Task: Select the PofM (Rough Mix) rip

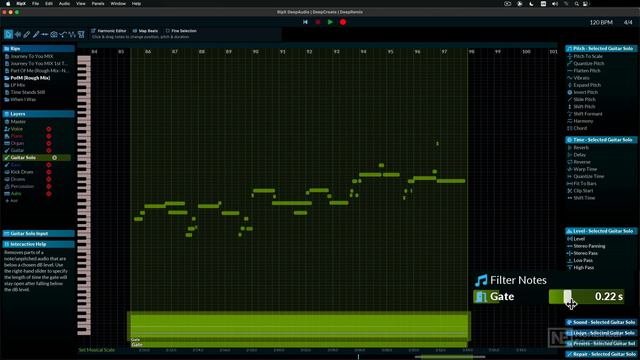Action: 30,78
